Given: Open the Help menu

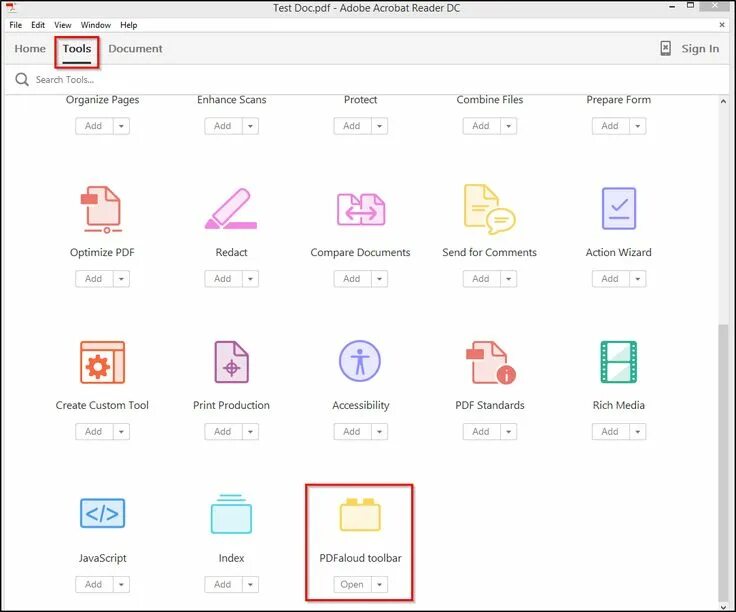Looking at the screenshot, I should pos(129,25).
